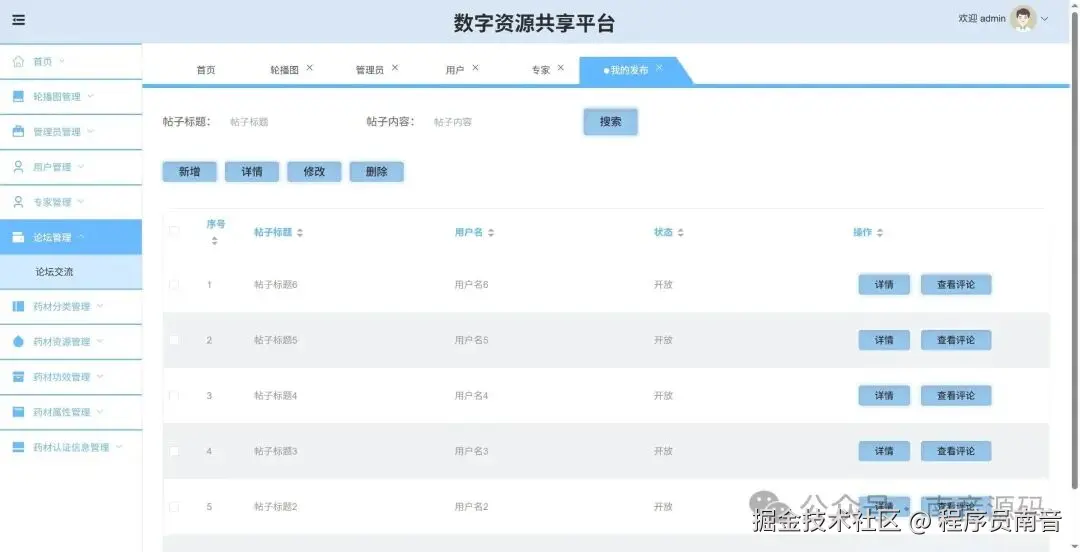Check the row for 帖子标题2
Image resolution: width=1080 pixels, height=552 pixels.
click(174, 507)
